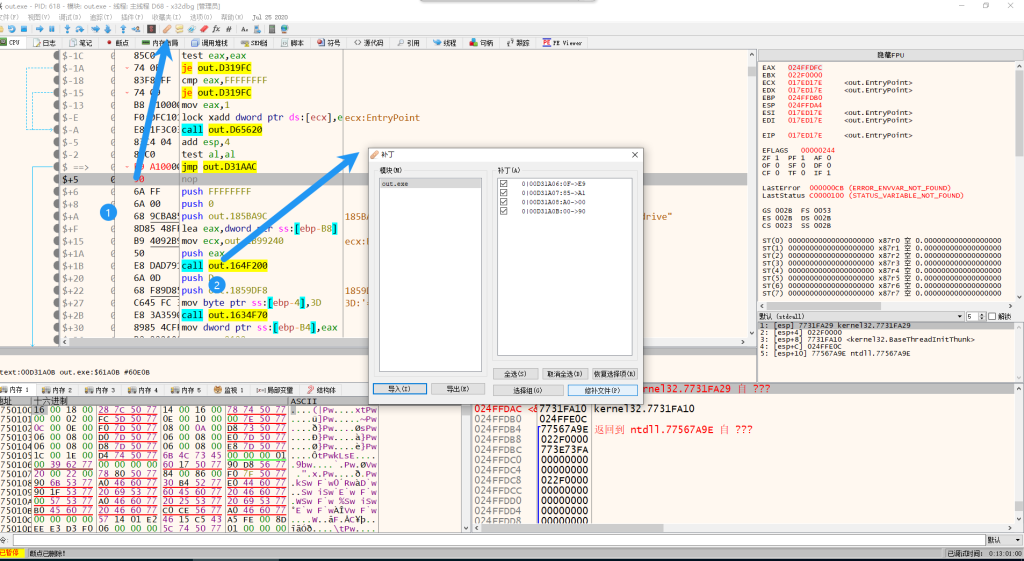Uncheck patch 00D31A07:85->A1 checkbox

(504, 193)
